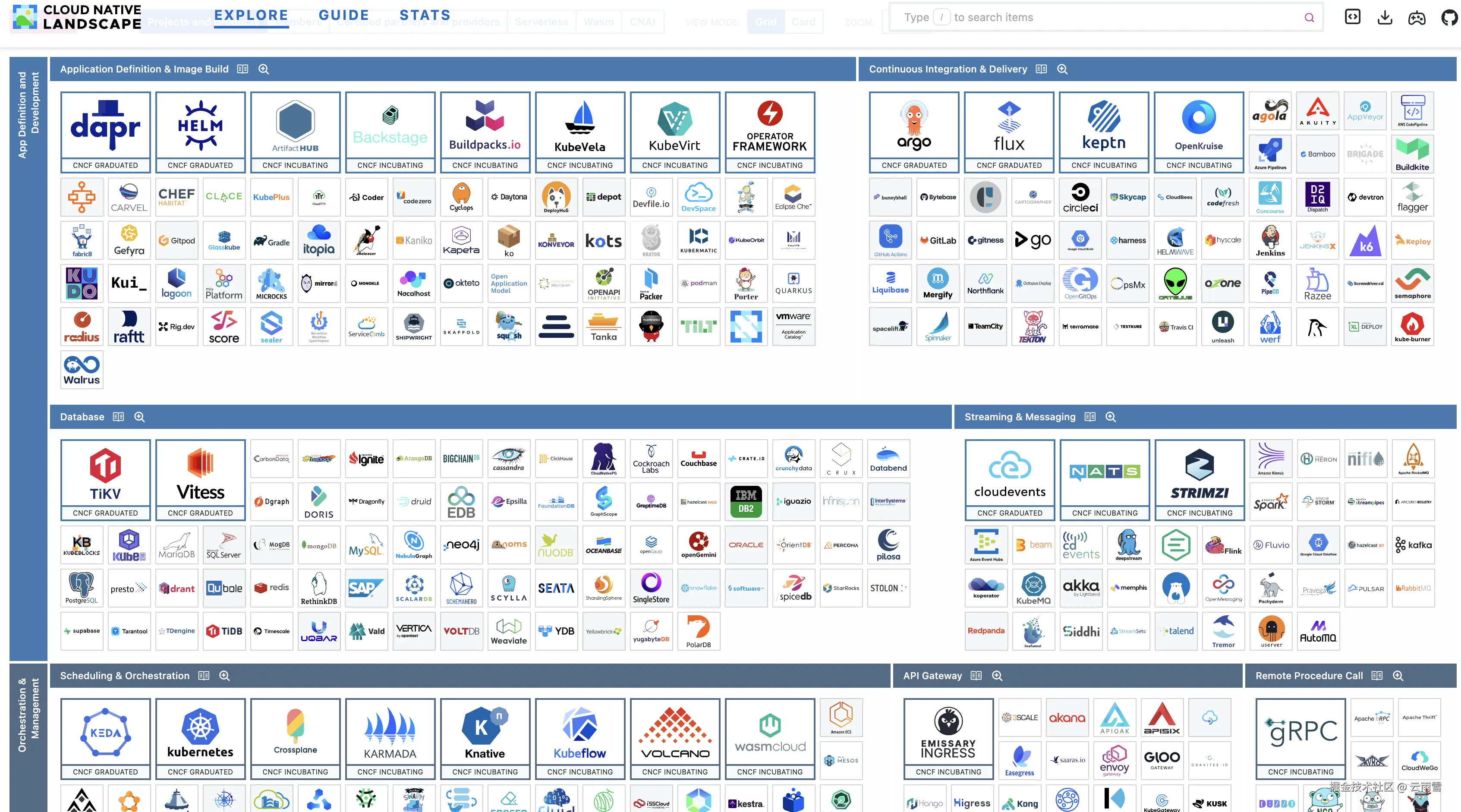
Task: Open the embed code icon
Action: [1352, 17]
